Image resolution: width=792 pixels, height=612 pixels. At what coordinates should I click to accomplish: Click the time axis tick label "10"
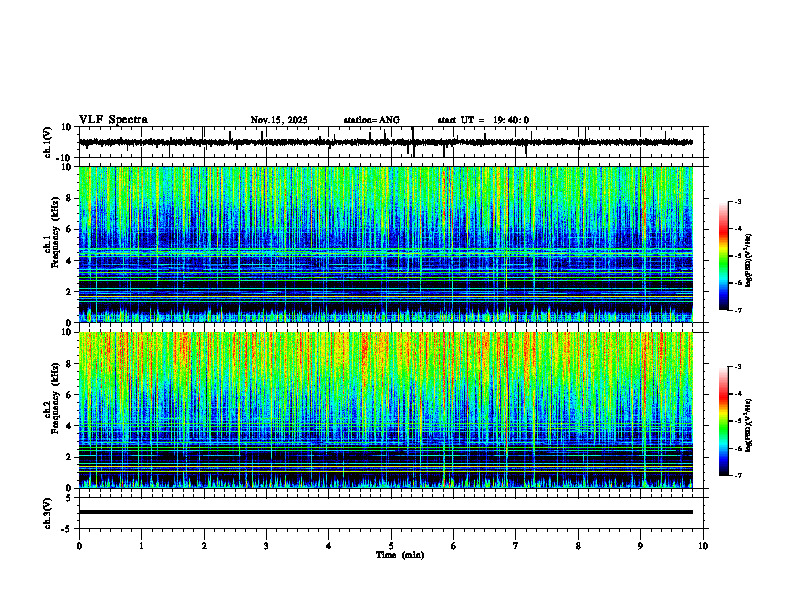[703, 546]
